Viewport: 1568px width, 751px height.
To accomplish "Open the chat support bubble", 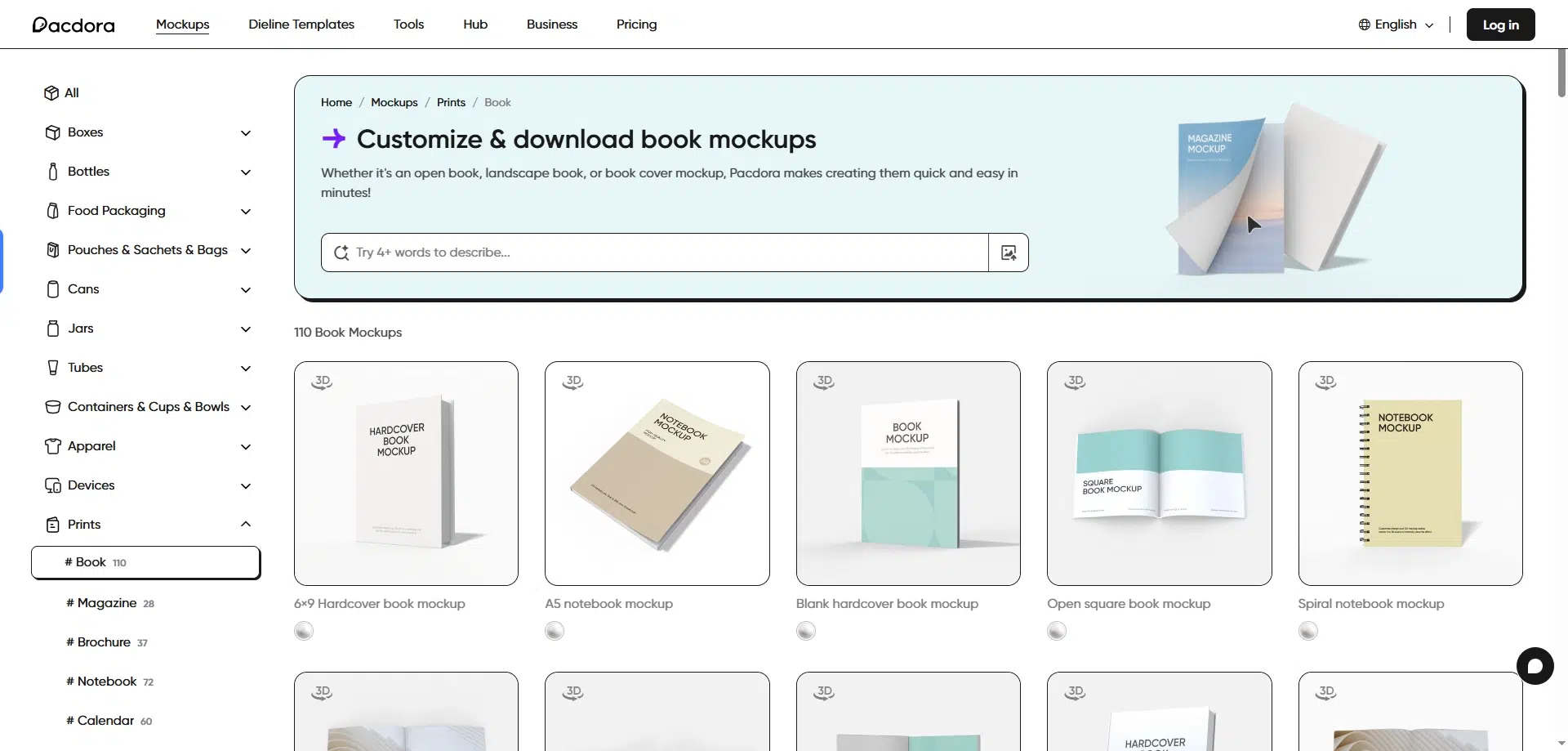I will pos(1535,666).
